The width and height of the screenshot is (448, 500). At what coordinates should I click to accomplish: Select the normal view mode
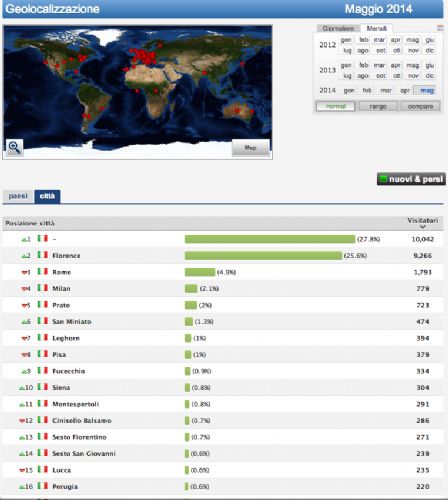pos(336,106)
